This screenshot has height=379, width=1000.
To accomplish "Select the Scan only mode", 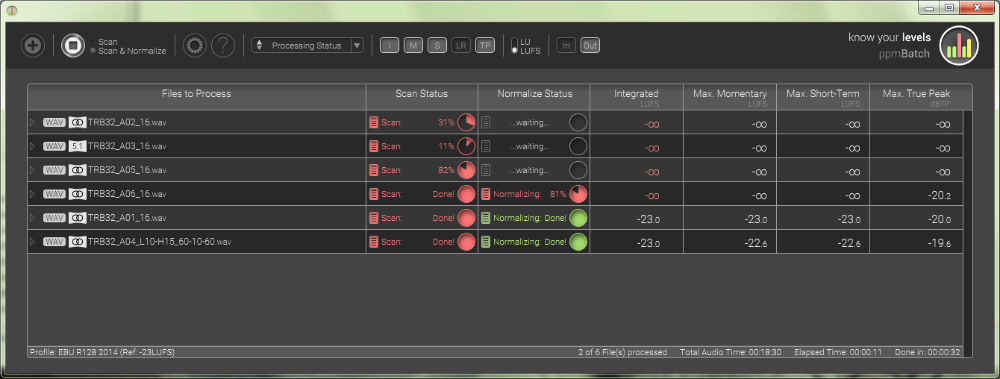I will click(108, 41).
